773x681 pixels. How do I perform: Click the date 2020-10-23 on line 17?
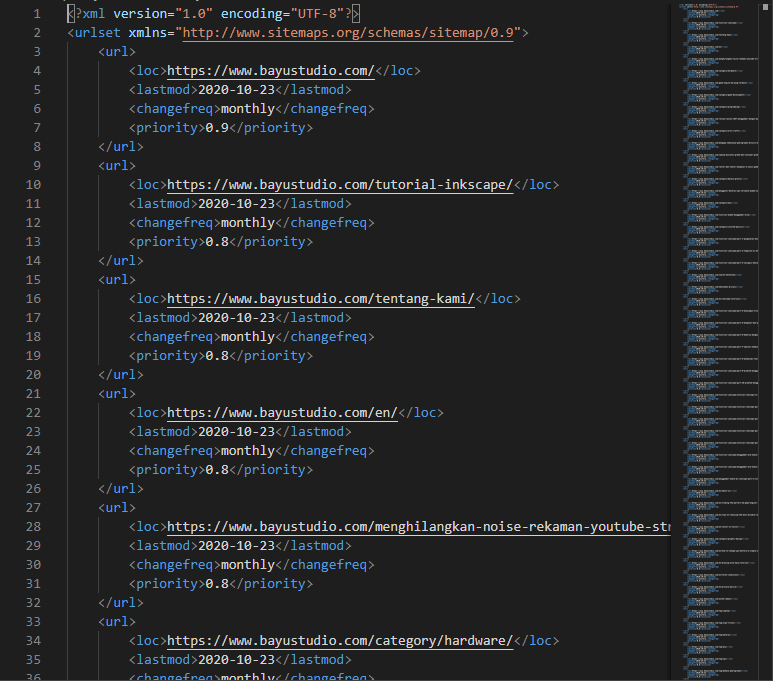pyautogui.click(x=237, y=318)
